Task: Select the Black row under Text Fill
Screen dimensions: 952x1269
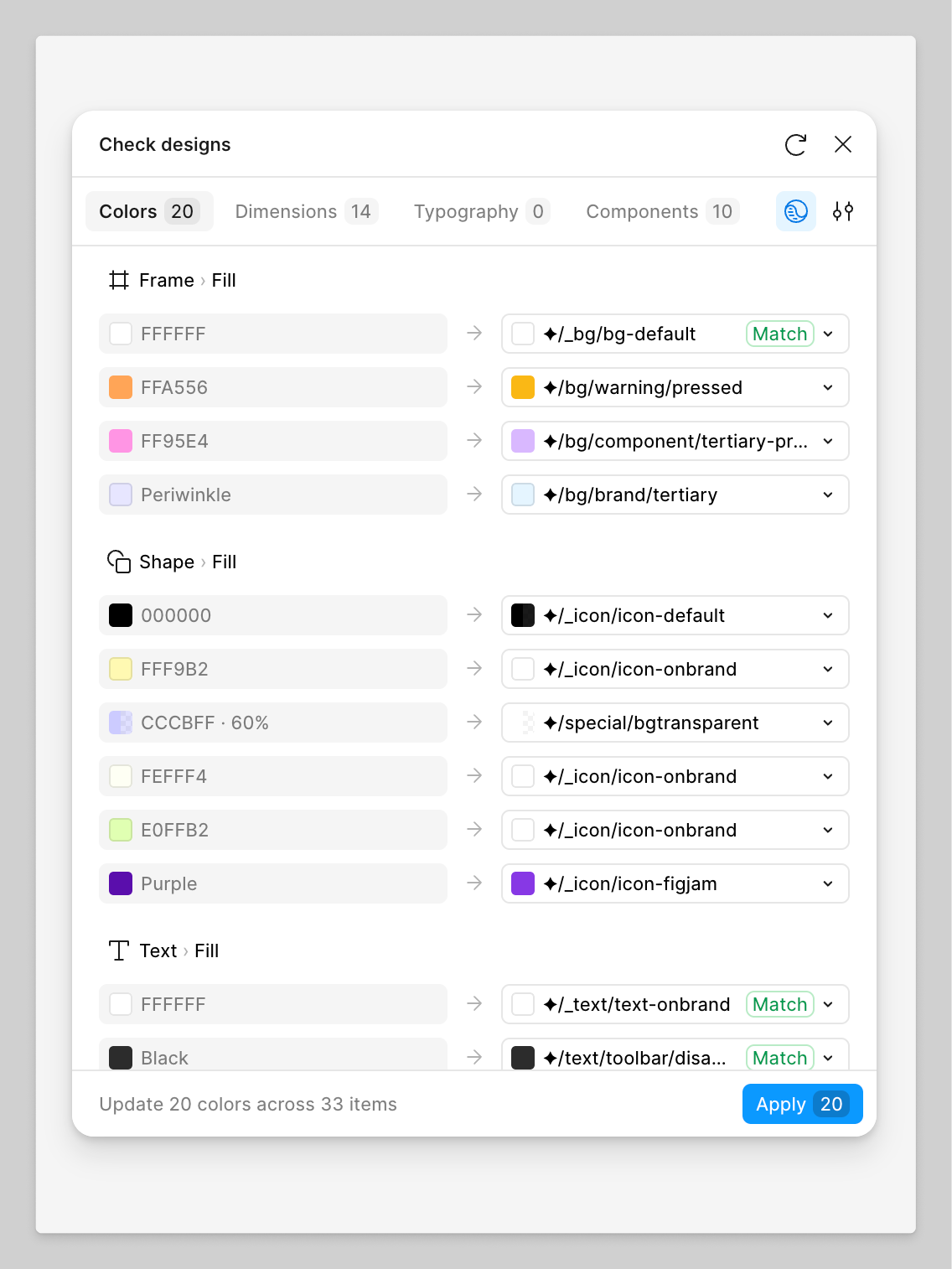Action: 273,1054
